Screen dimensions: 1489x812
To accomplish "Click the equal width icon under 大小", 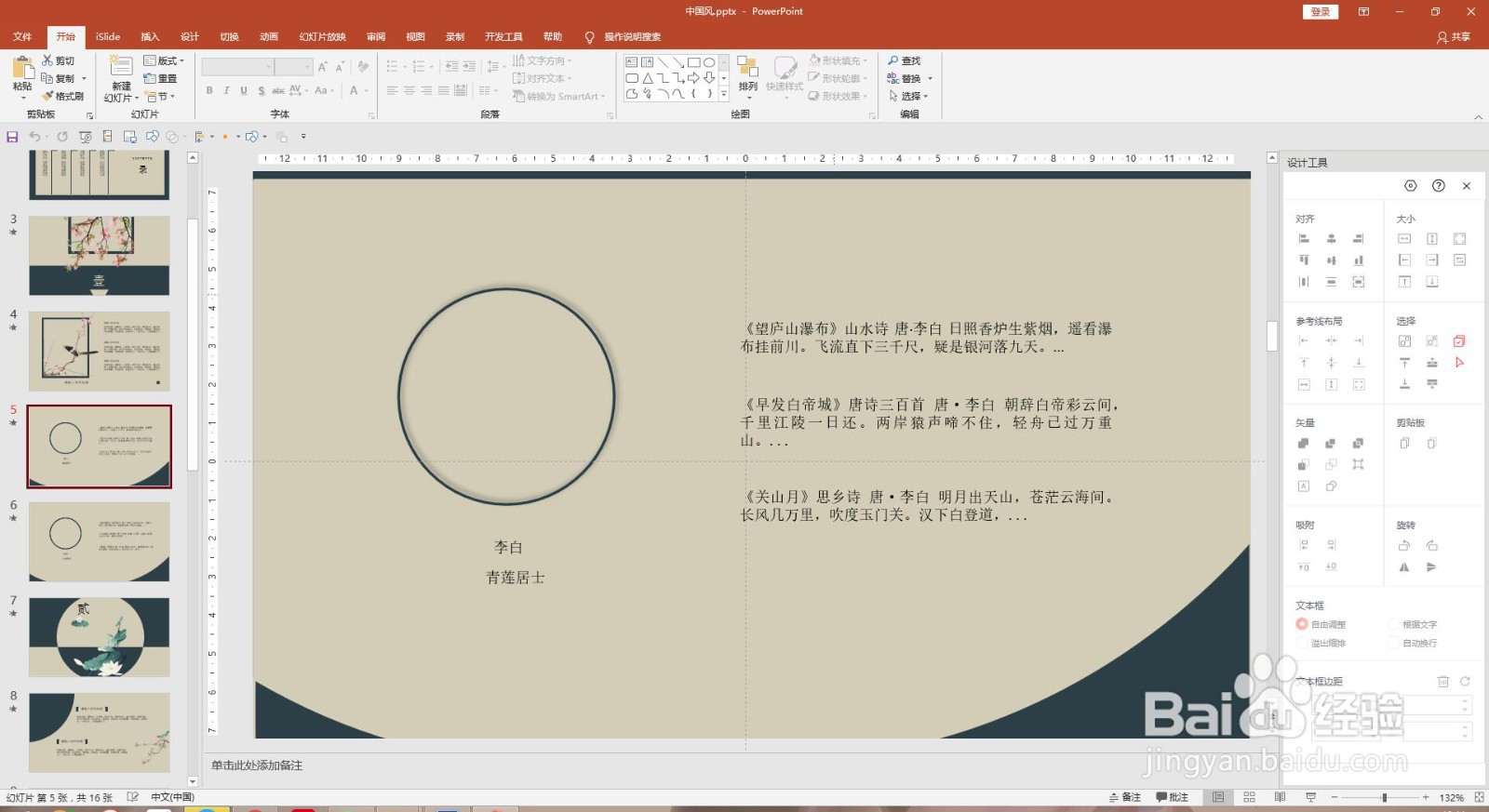I will (1404, 239).
